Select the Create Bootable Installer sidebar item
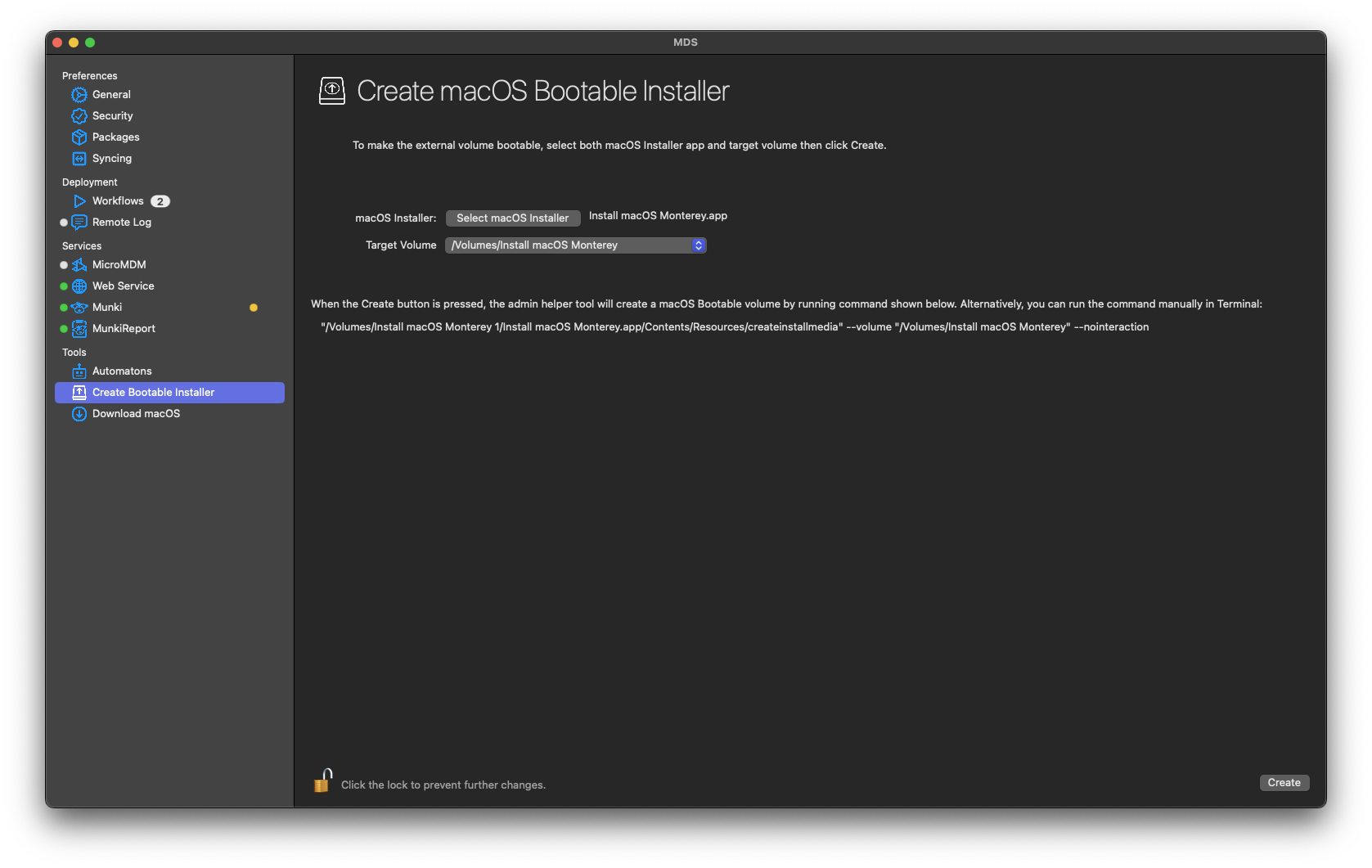The height and width of the screenshot is (868, 1372). coord(153,393)
